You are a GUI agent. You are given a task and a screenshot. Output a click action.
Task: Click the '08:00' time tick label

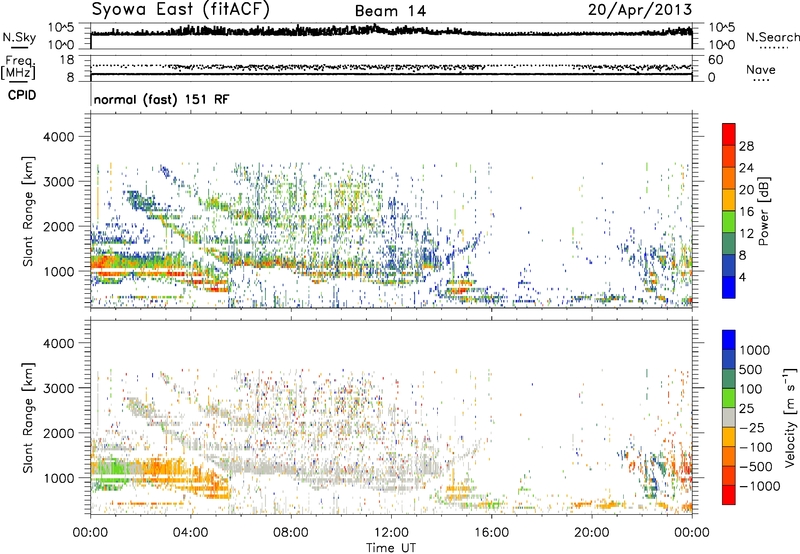290,533
